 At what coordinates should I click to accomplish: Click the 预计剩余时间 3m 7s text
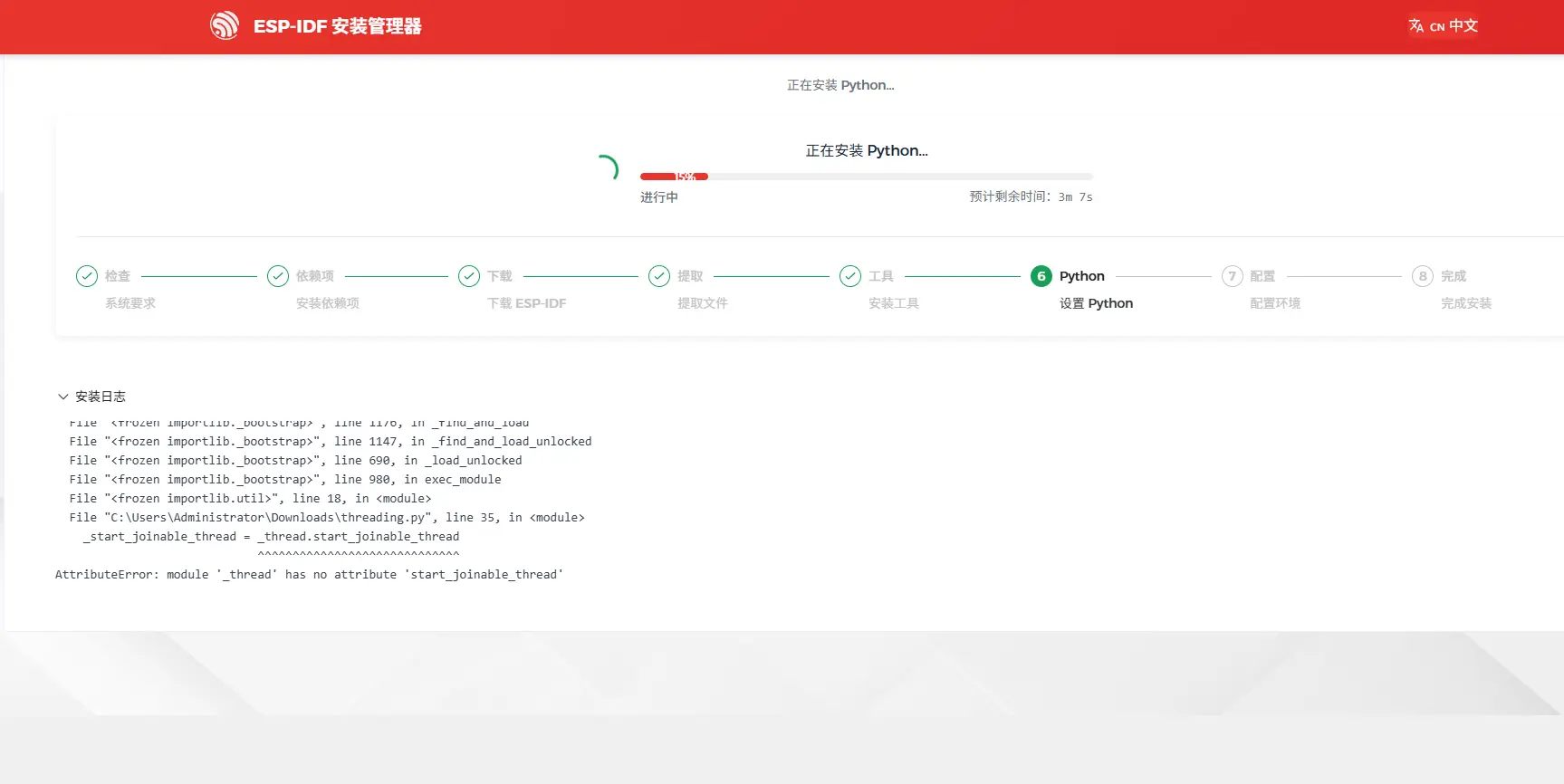(x=1031, y=196)
